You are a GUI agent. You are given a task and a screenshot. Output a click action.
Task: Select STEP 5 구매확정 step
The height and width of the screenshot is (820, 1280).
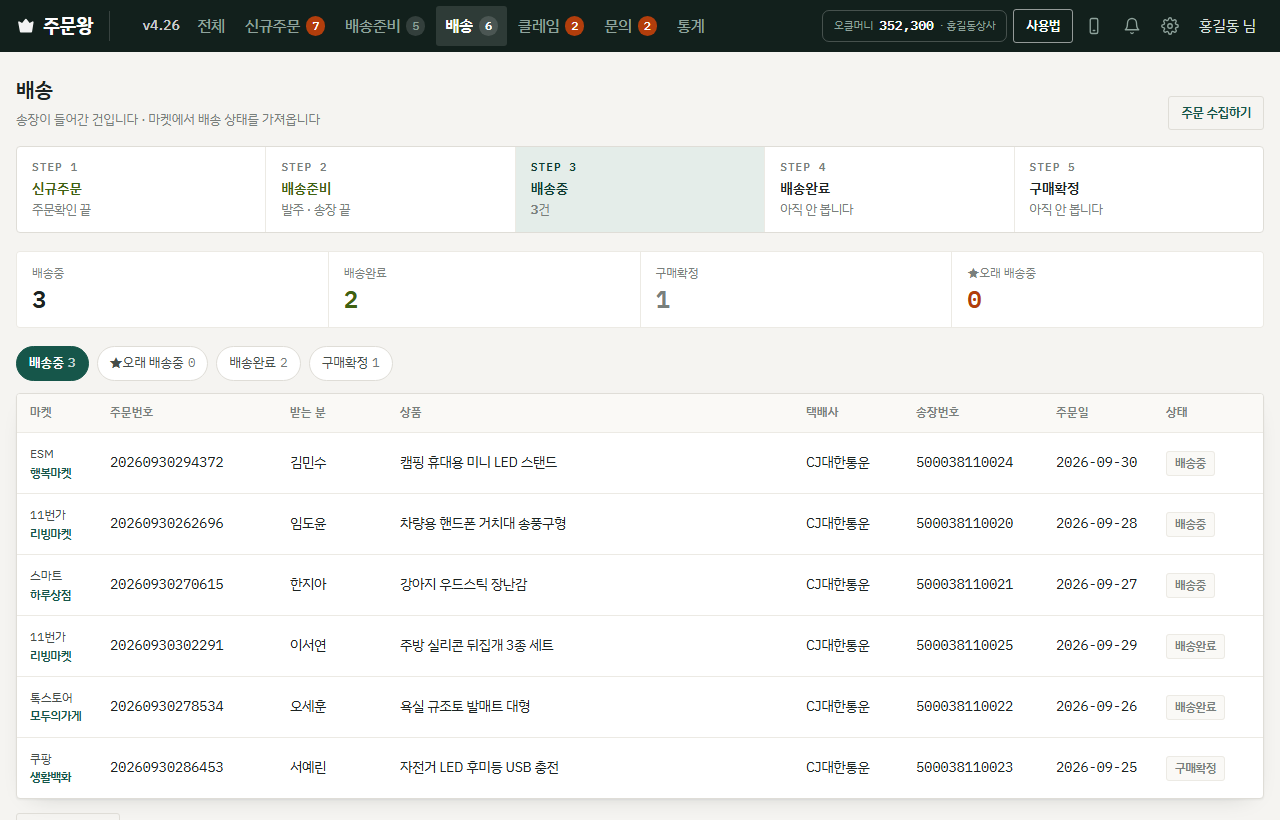pos(1139,189)
